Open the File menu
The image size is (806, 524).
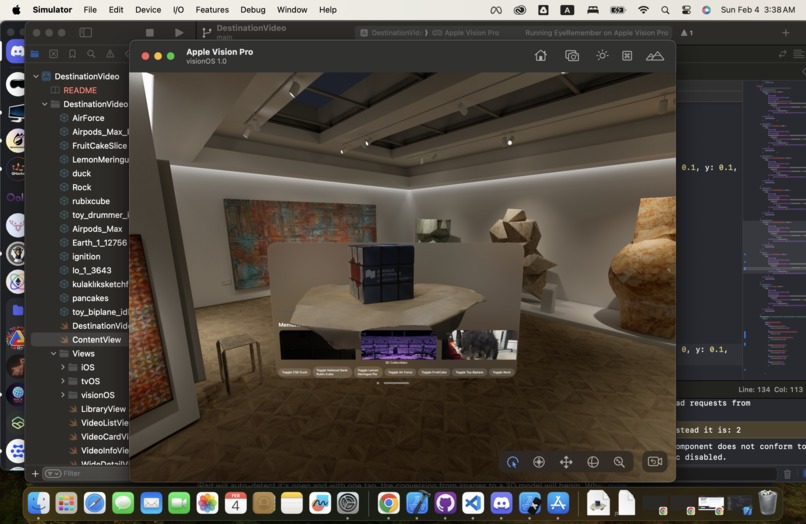click(x=90, y=10)
